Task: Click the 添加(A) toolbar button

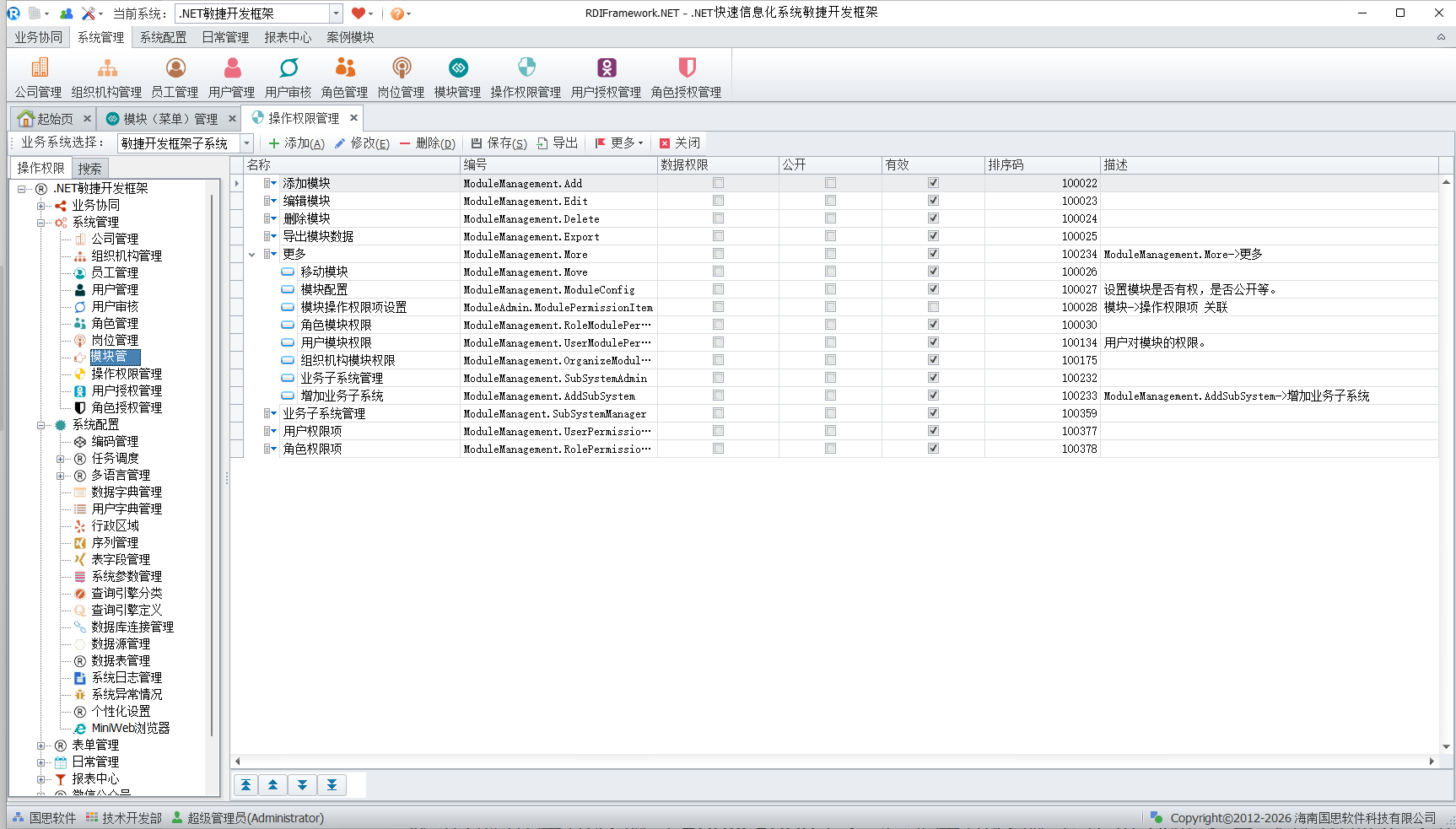Action: [x=296, y=143]
